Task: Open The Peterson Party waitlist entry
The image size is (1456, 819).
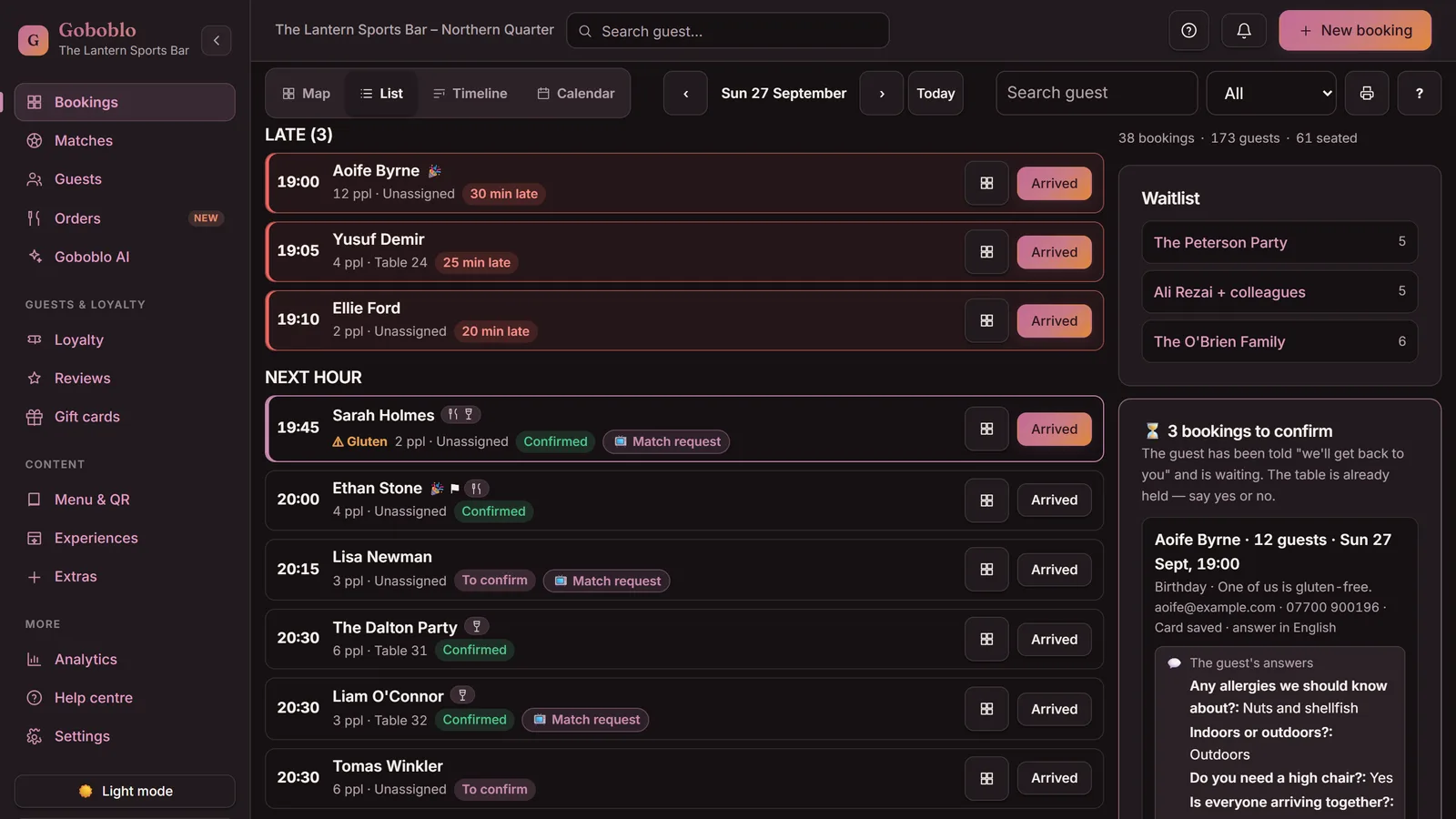Action: click(x=1279, y=242)
